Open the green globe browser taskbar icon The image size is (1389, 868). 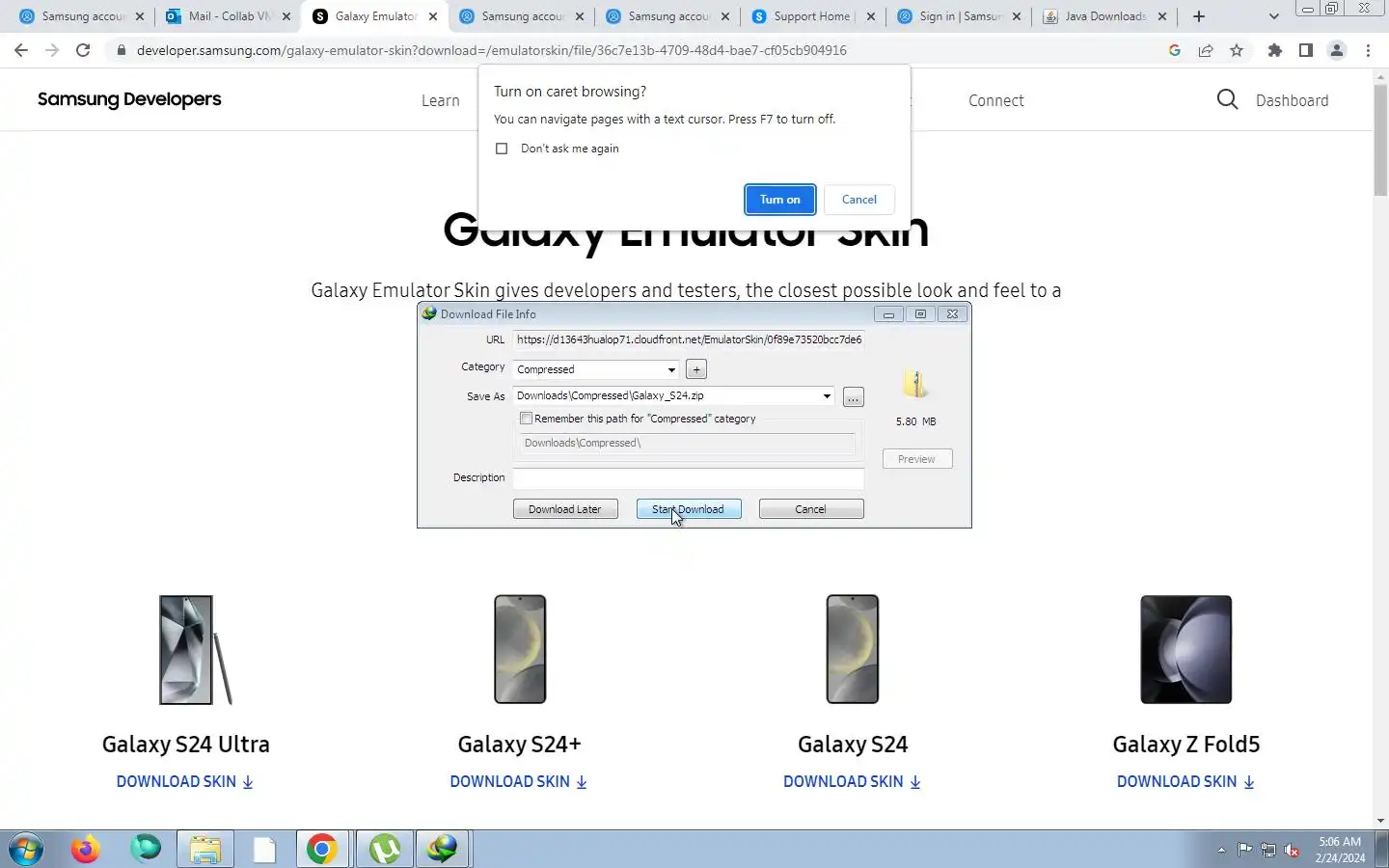(146, 850)
